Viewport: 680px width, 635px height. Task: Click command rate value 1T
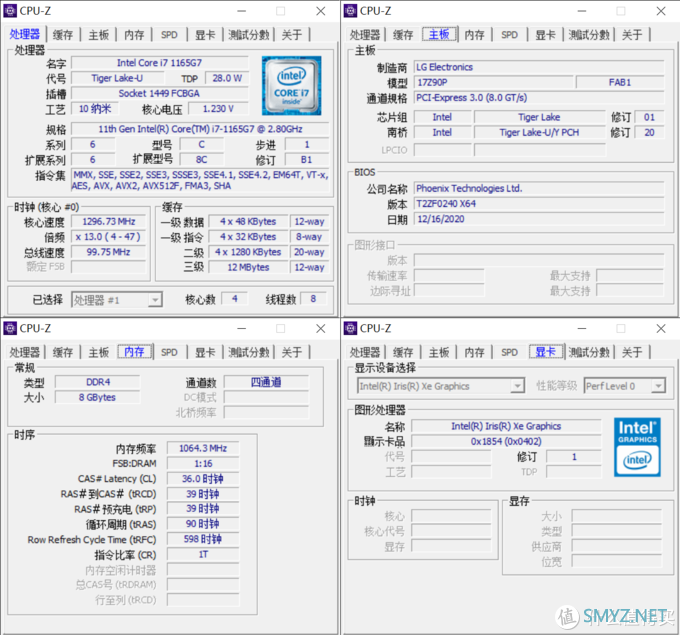pyautogui.click(x=203, y=554)
